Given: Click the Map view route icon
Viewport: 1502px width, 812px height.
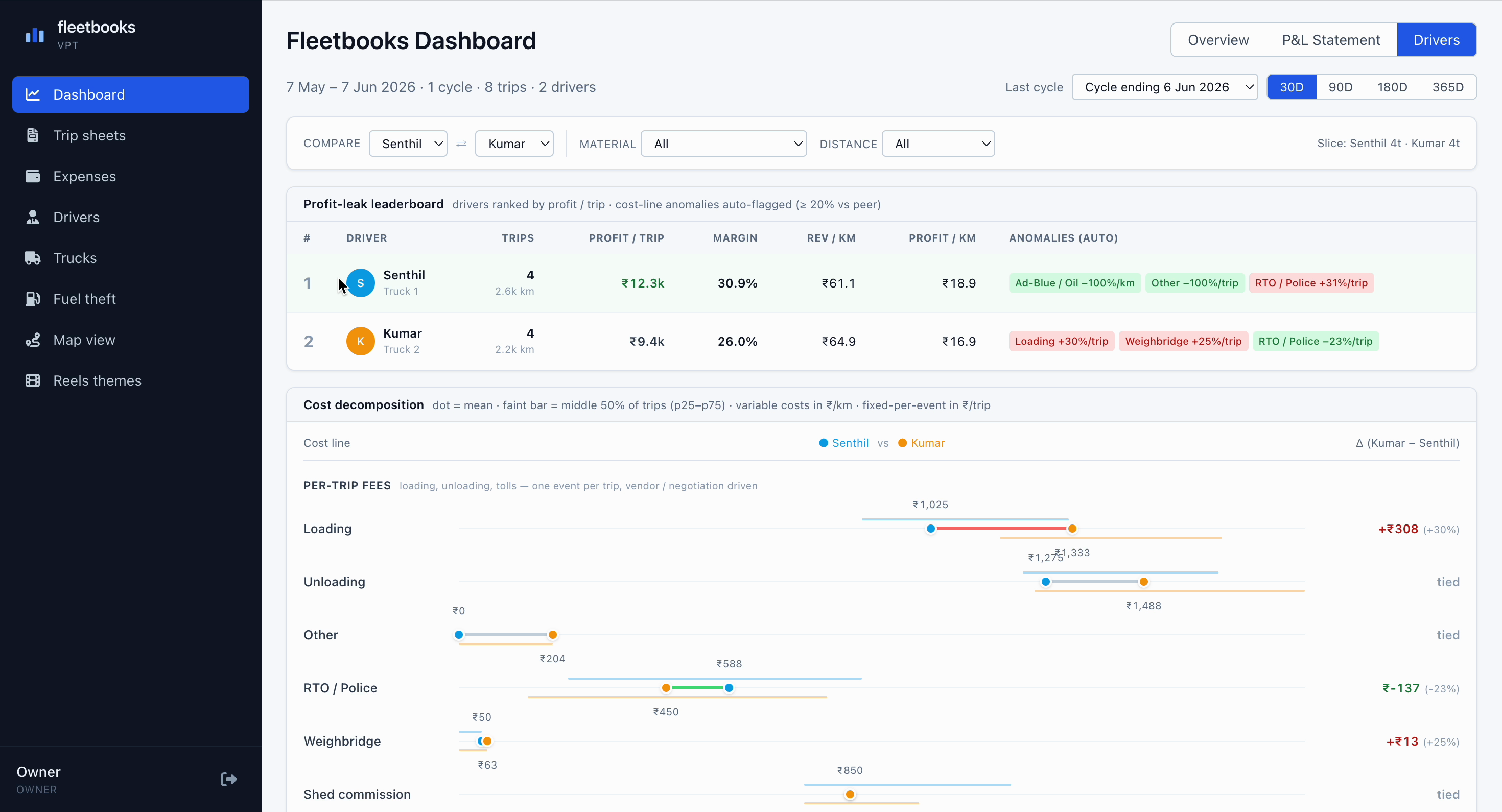Looking at the screenshot, I should coord(33,339).
